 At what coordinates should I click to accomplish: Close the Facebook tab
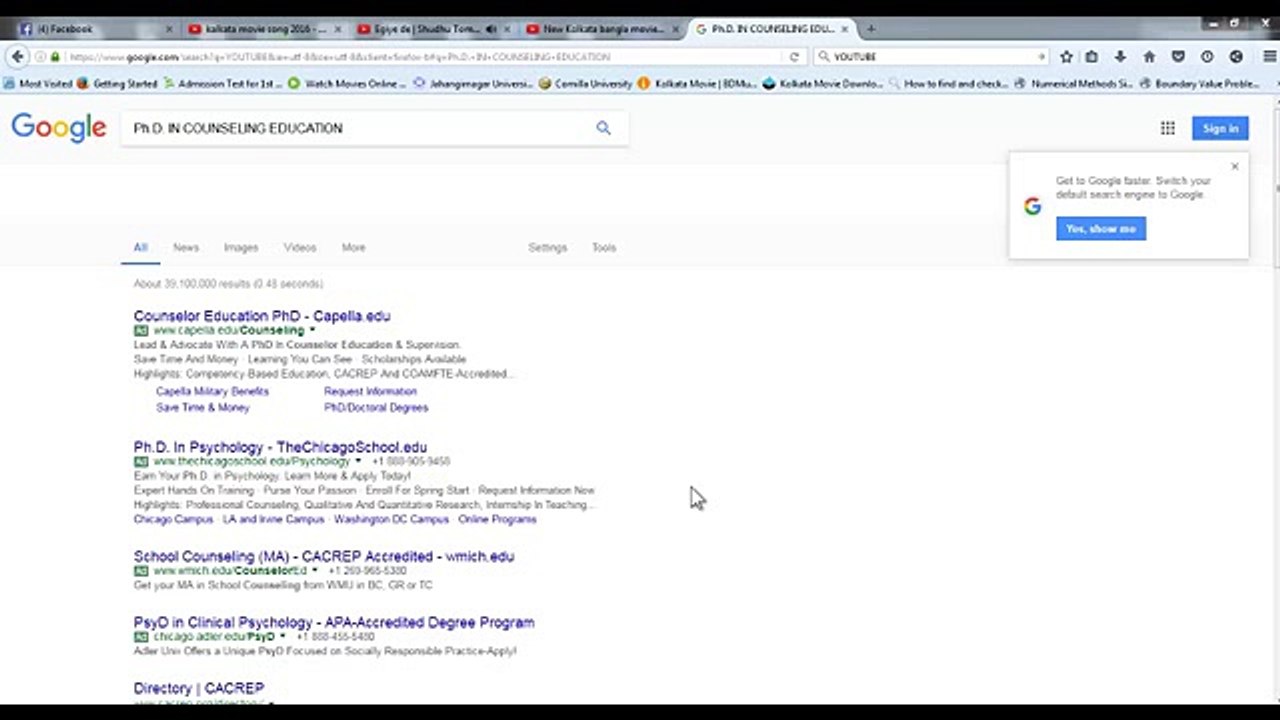169,29
